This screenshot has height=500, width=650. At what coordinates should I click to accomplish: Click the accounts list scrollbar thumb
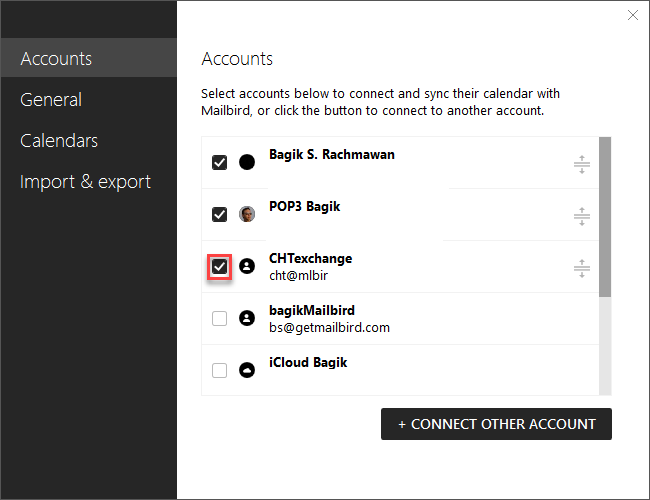pyautogui.click(x=605, y=217)
